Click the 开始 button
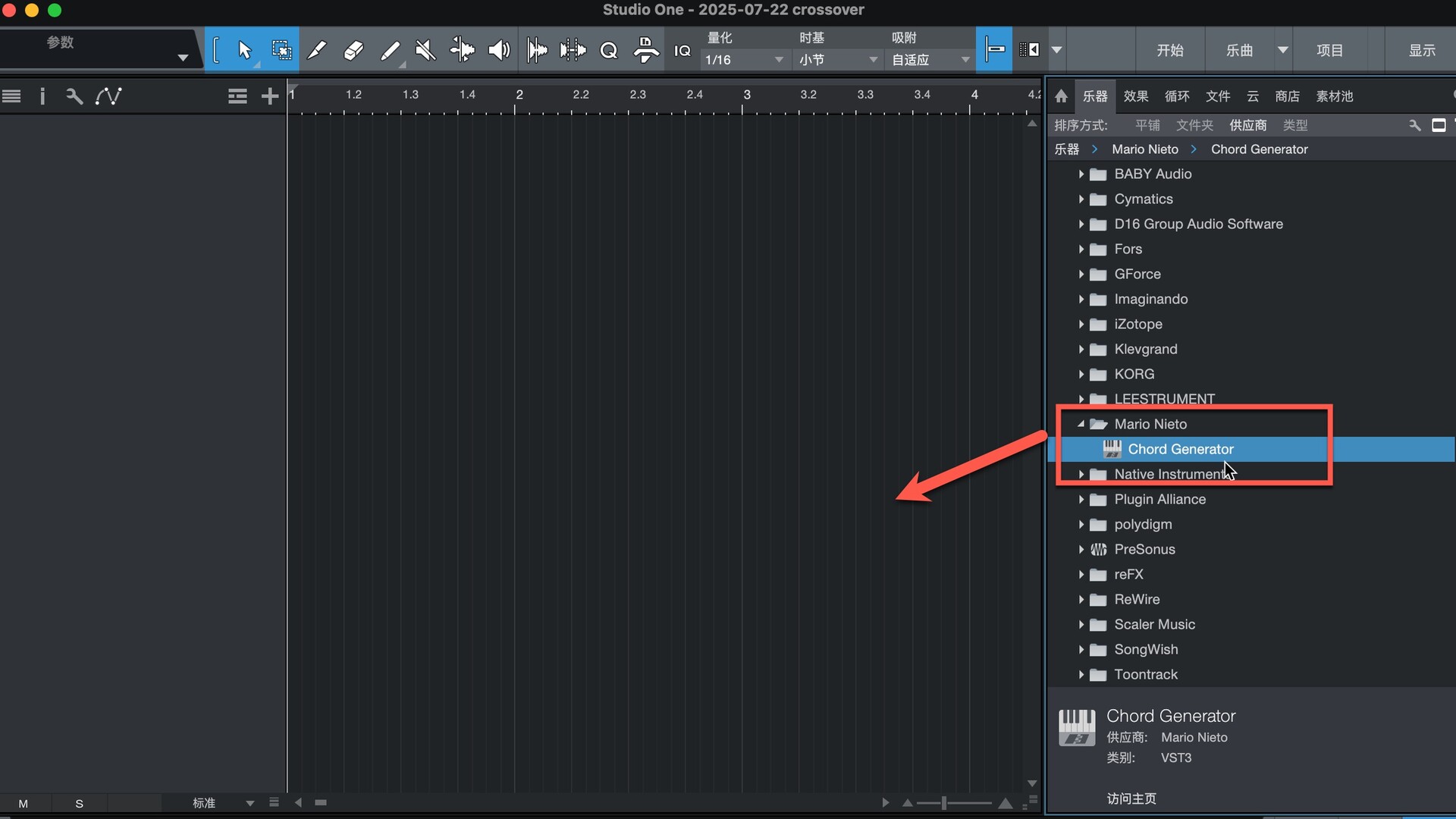 [1170, 50]
